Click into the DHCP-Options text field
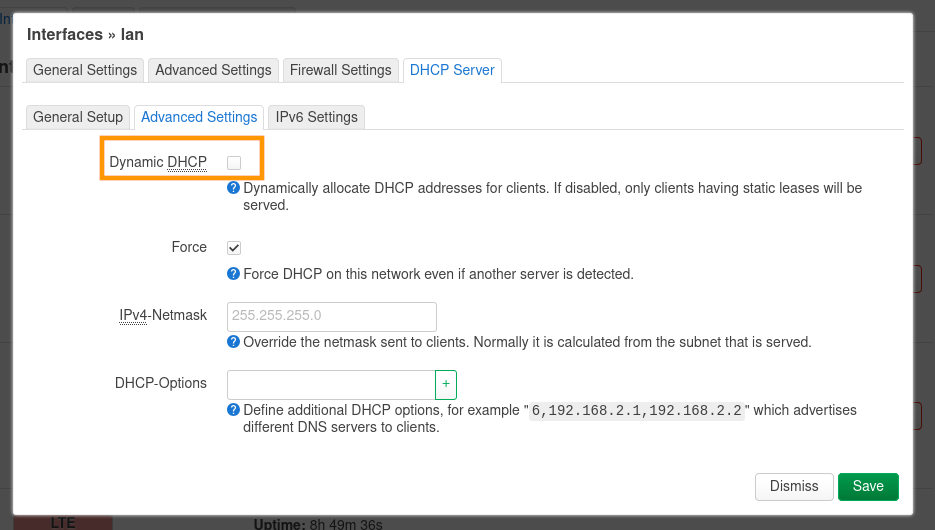This screenshot has height=530, width=935. (x=330, y=385)
